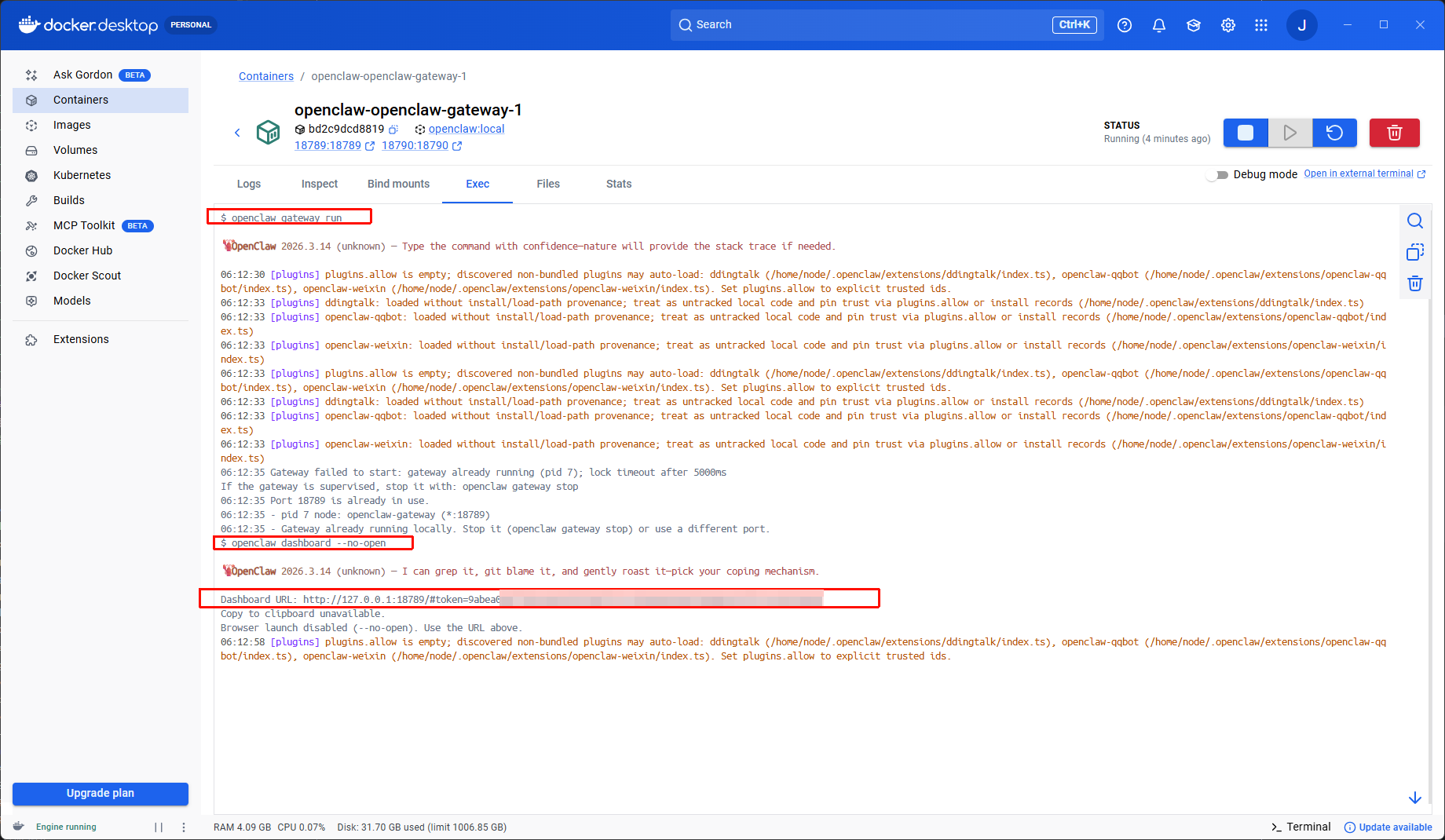This screenshot has height=840, width=1445.
Task: Open the Learning center graduation-cap icon
Action: (x=1194, y=25)
